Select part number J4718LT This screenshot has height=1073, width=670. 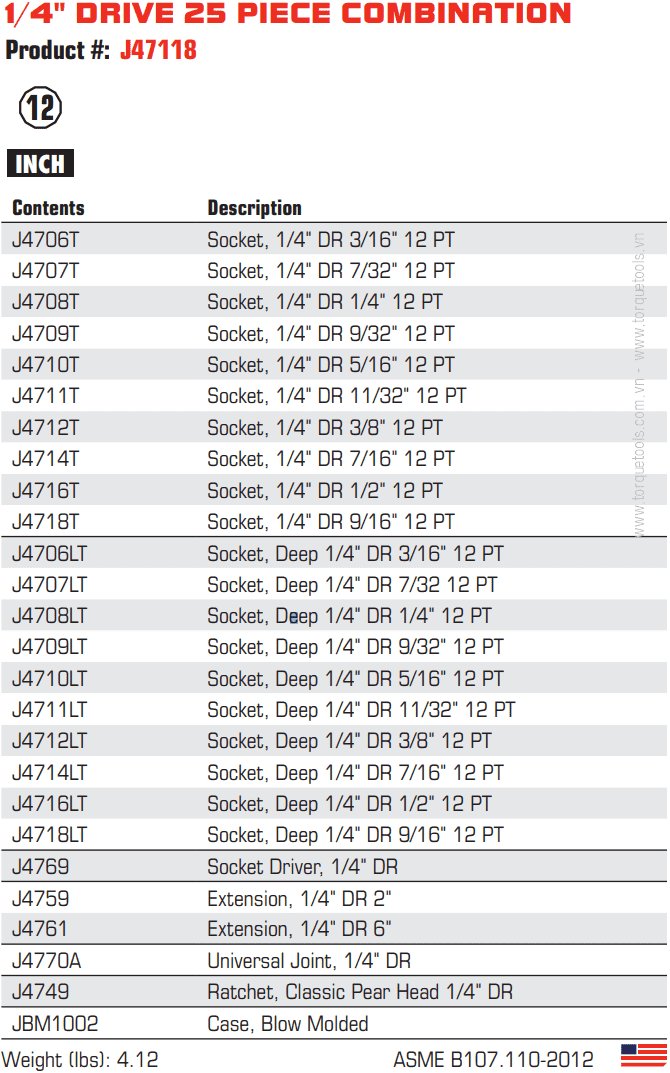click(50, 834)
